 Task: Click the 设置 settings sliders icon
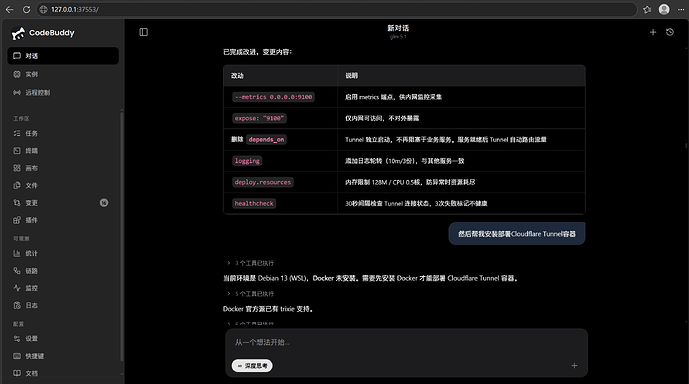click(17, 339)
